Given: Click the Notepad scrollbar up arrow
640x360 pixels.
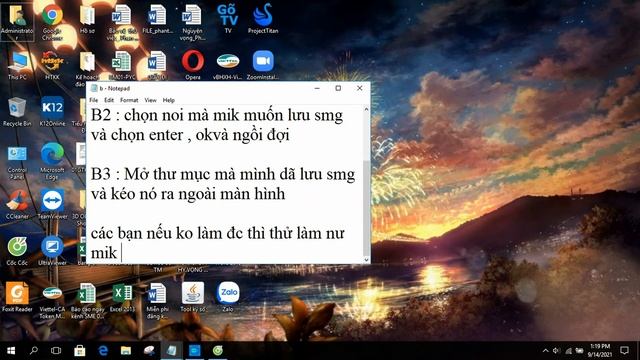Looking at the screenshot, I should (x=366, y=109).
